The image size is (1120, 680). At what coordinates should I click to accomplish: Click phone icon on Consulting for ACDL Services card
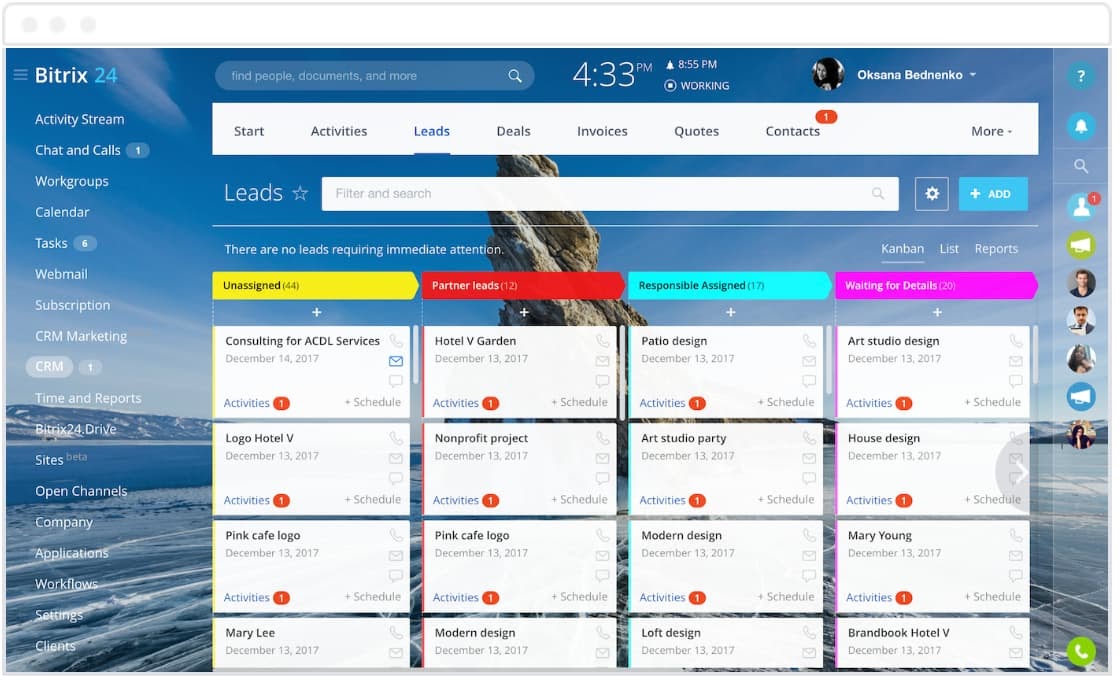coord(398,343)
